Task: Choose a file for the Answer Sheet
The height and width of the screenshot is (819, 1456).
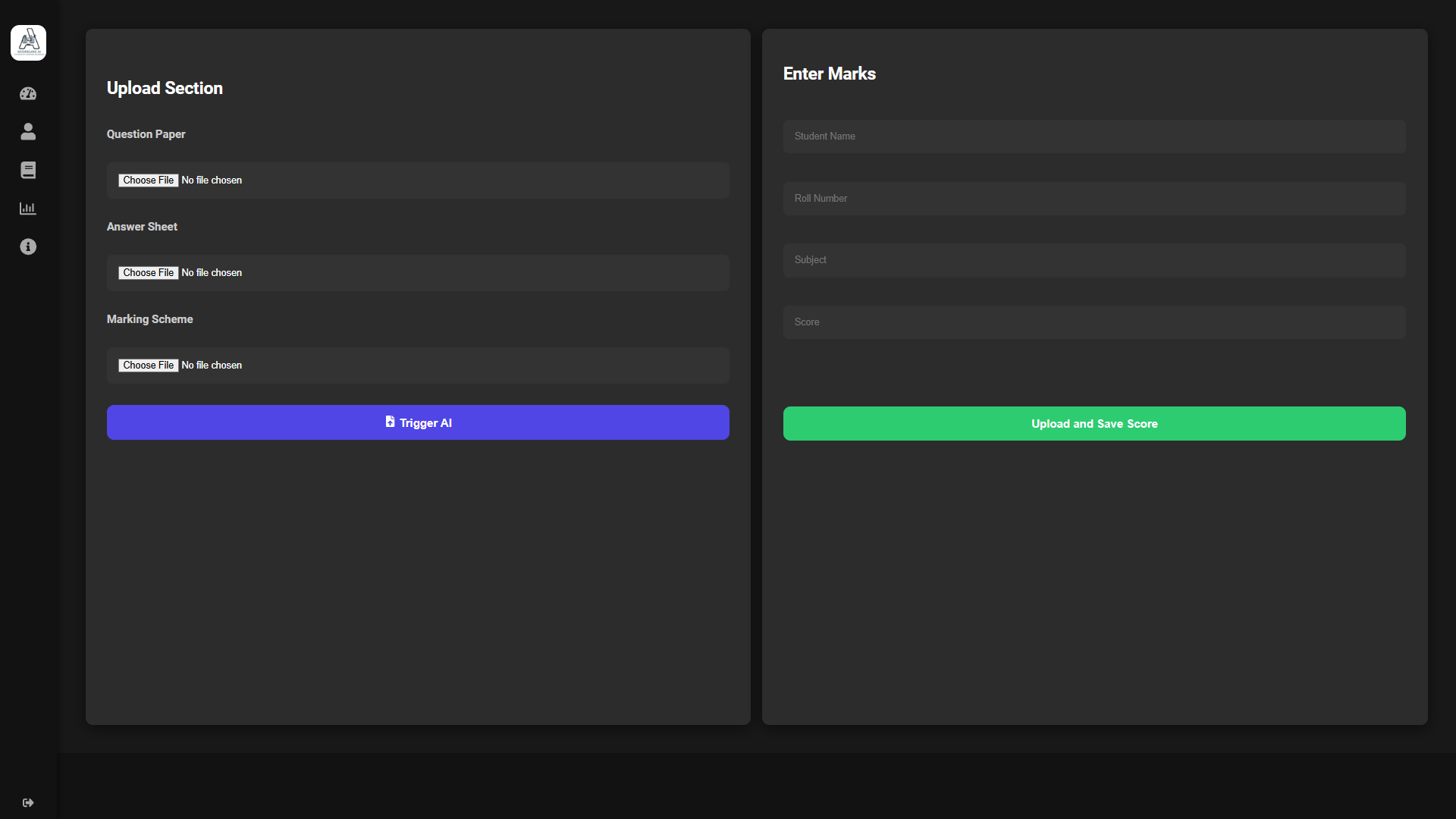Action: click(x=148, y=272)
